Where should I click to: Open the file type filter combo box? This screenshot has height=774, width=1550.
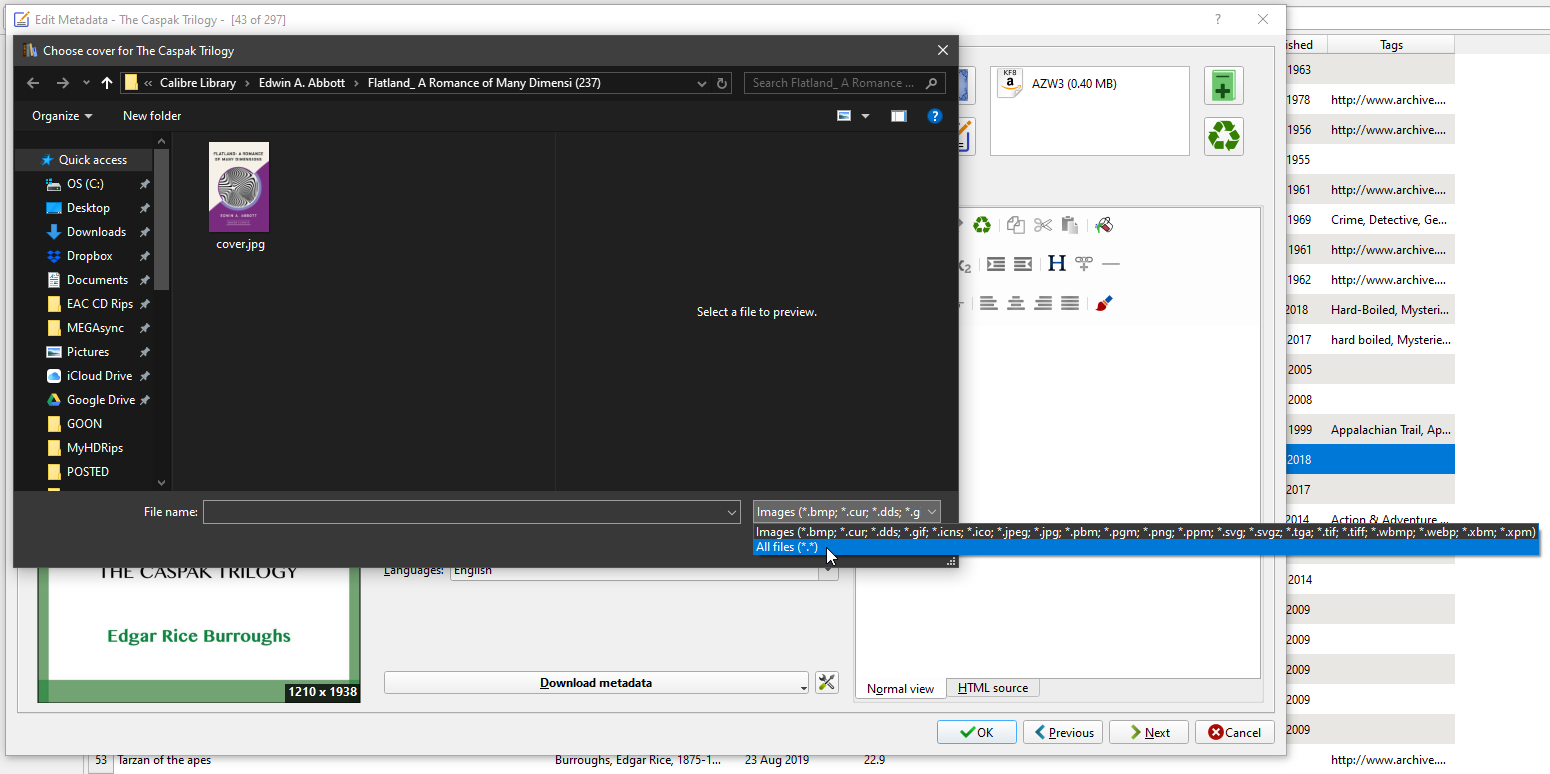(x=847, y=513)
